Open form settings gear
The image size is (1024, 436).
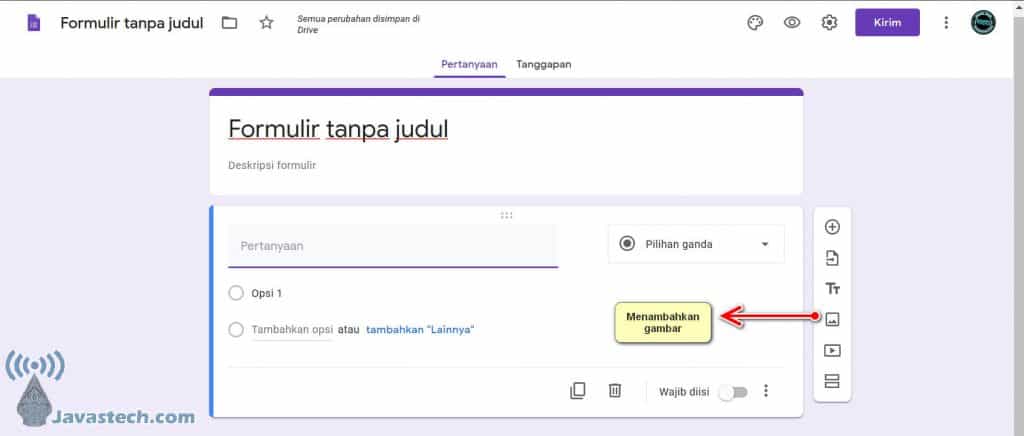[829, 23]
